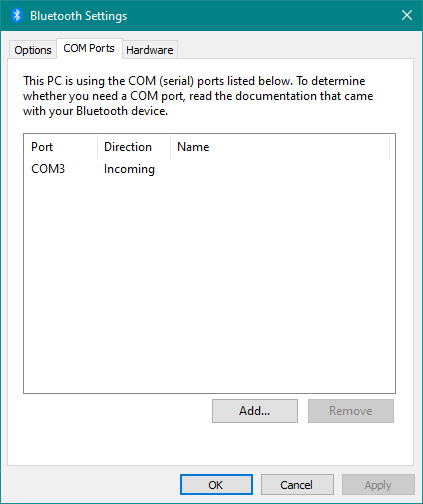Click the Name column header
Viewport: 423px width, 504px height.
click(x=280, y=147)
